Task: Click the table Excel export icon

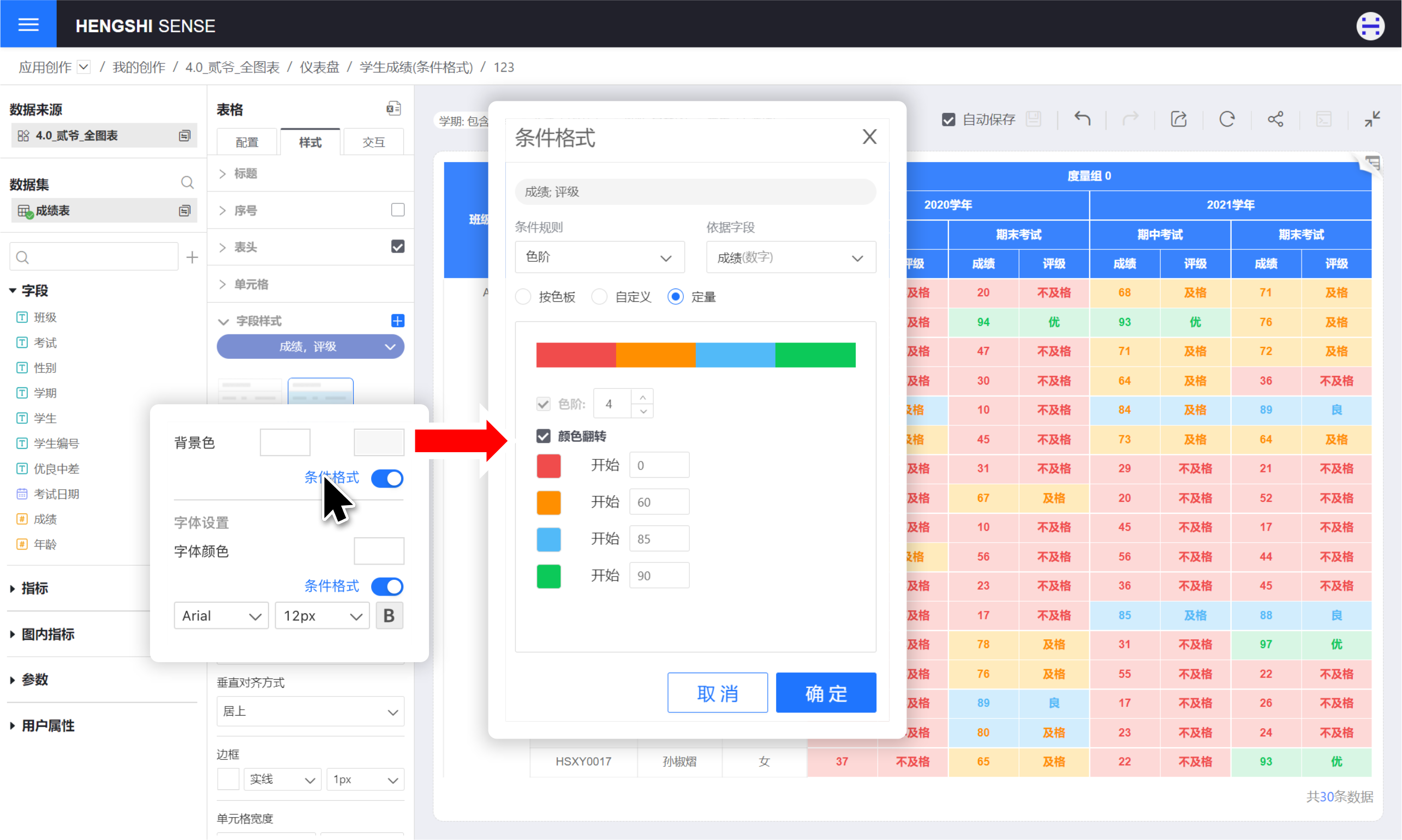Action: pyautogui.click(x=393, y=108)
